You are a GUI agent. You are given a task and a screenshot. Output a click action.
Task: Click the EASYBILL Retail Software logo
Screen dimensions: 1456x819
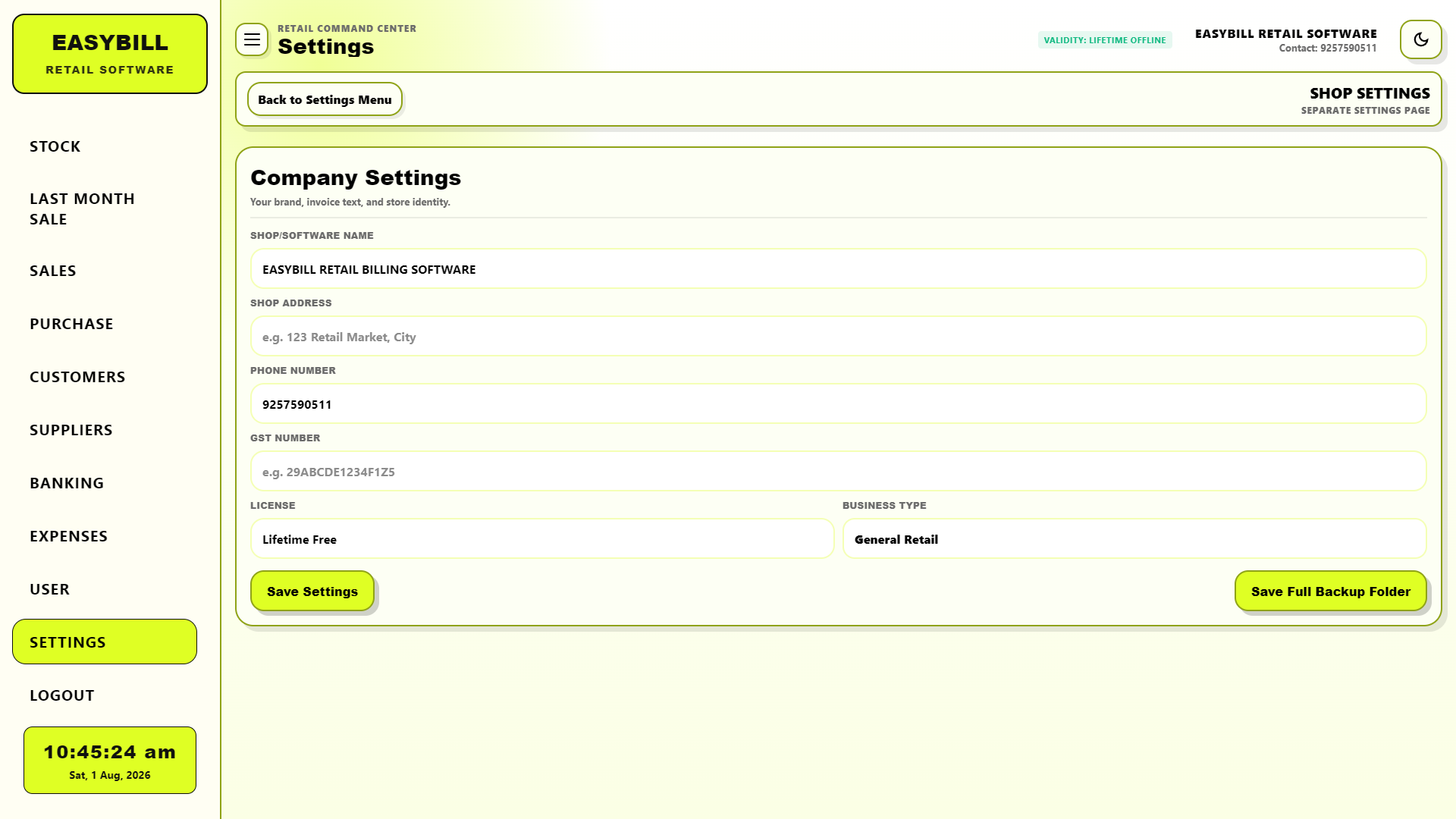point(110,54)
